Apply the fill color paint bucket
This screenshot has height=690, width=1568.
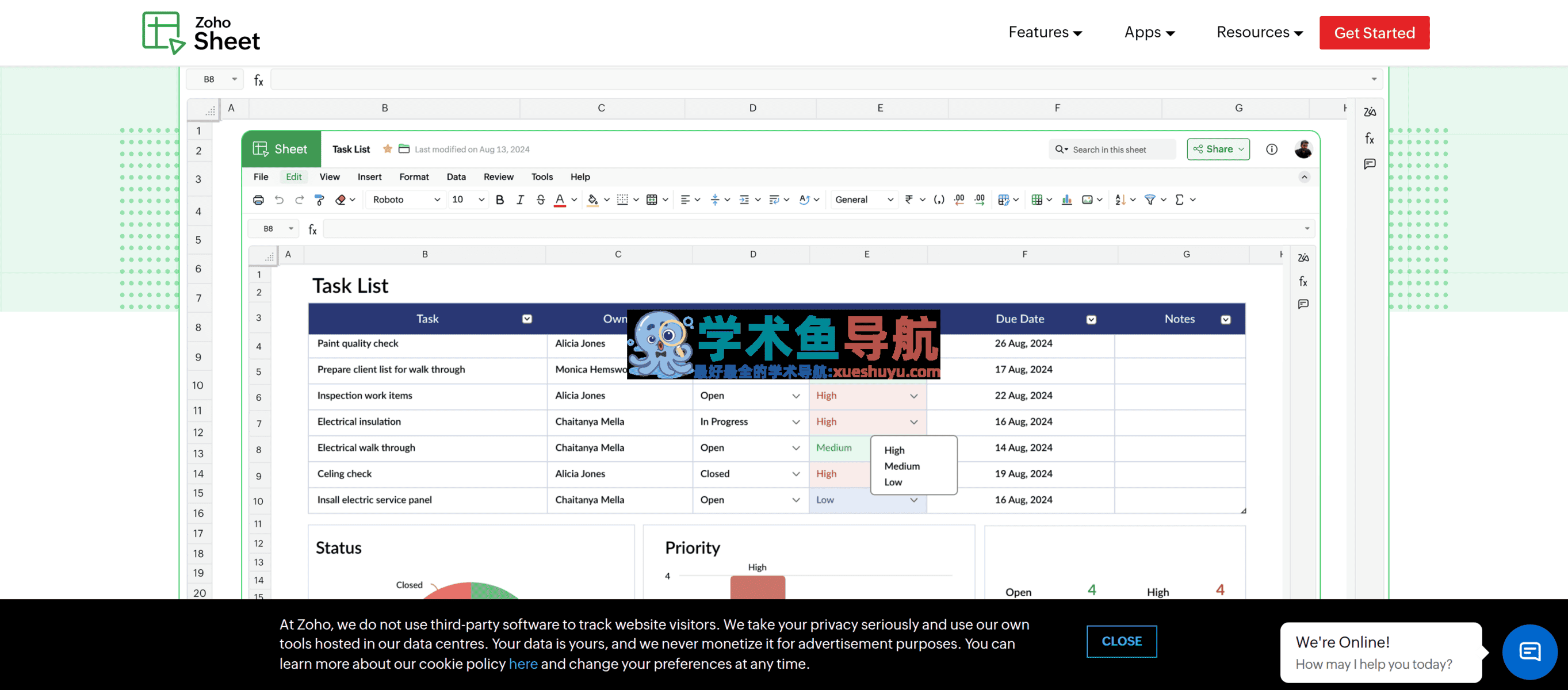pyautogui.click(x=592, y=200)
